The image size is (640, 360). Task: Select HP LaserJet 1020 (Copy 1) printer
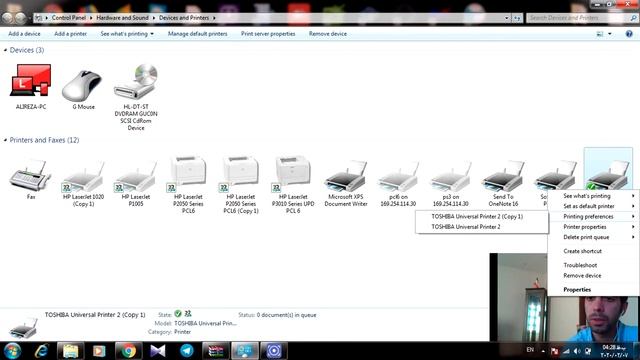[83, 177]
